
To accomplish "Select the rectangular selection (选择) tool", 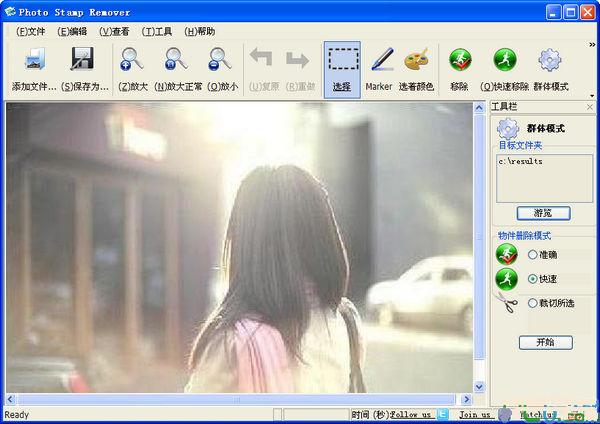I will tap(342, 70).
